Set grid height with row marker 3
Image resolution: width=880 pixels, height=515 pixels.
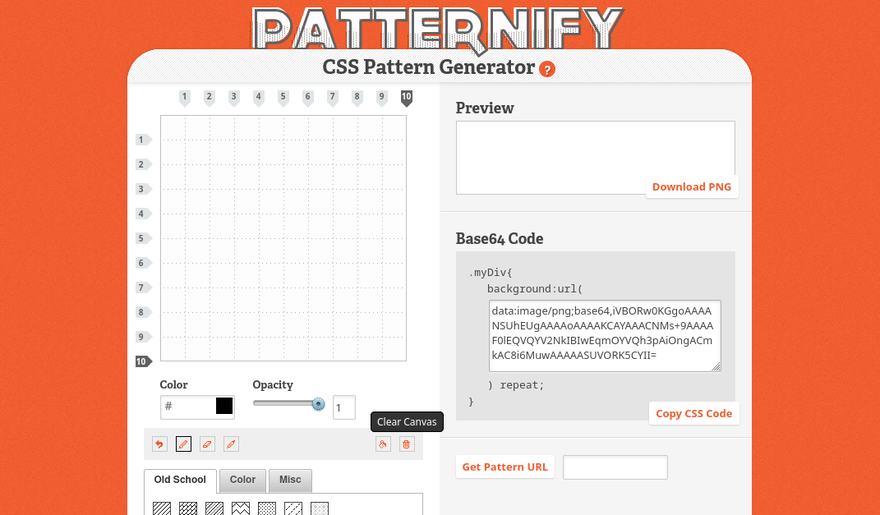144,189
